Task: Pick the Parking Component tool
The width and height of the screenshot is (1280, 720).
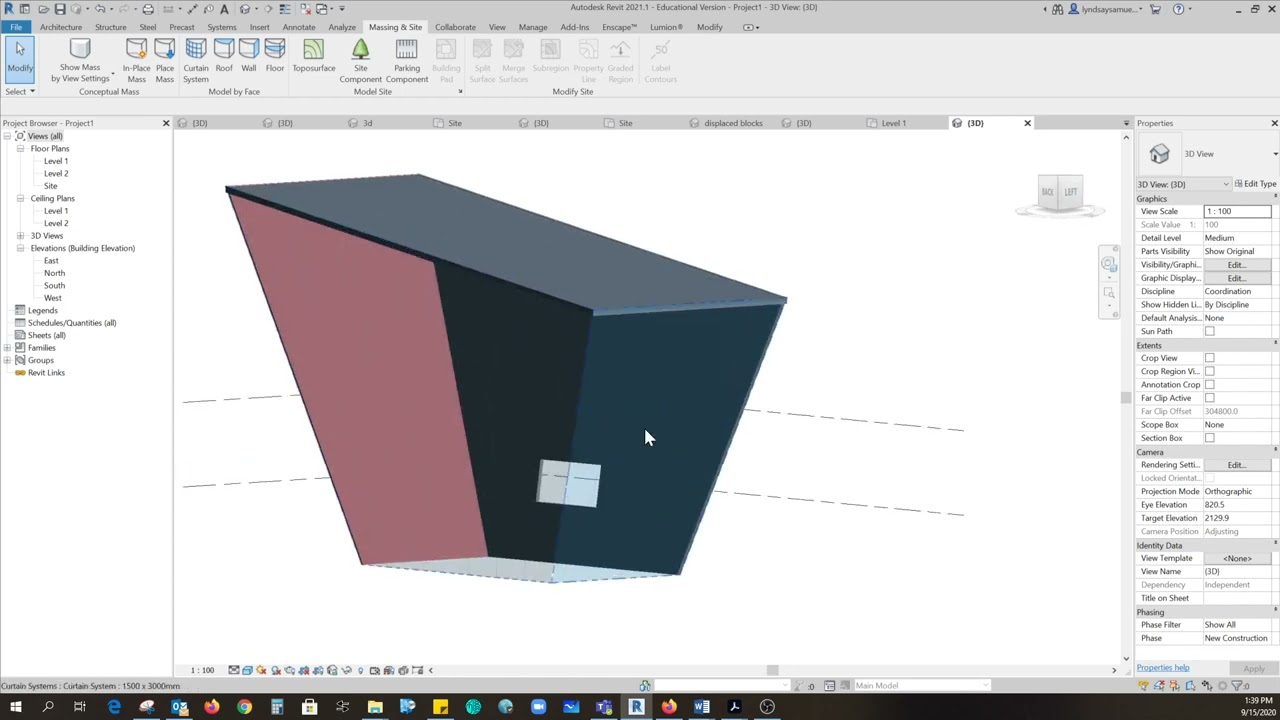Action: [407, 61]
